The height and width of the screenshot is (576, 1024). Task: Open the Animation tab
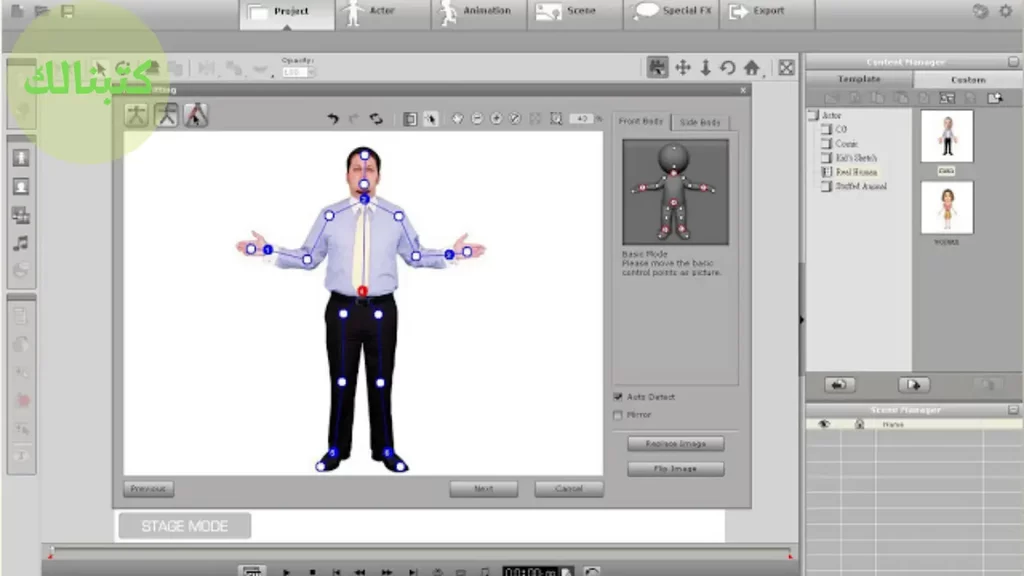click(476, 13)
